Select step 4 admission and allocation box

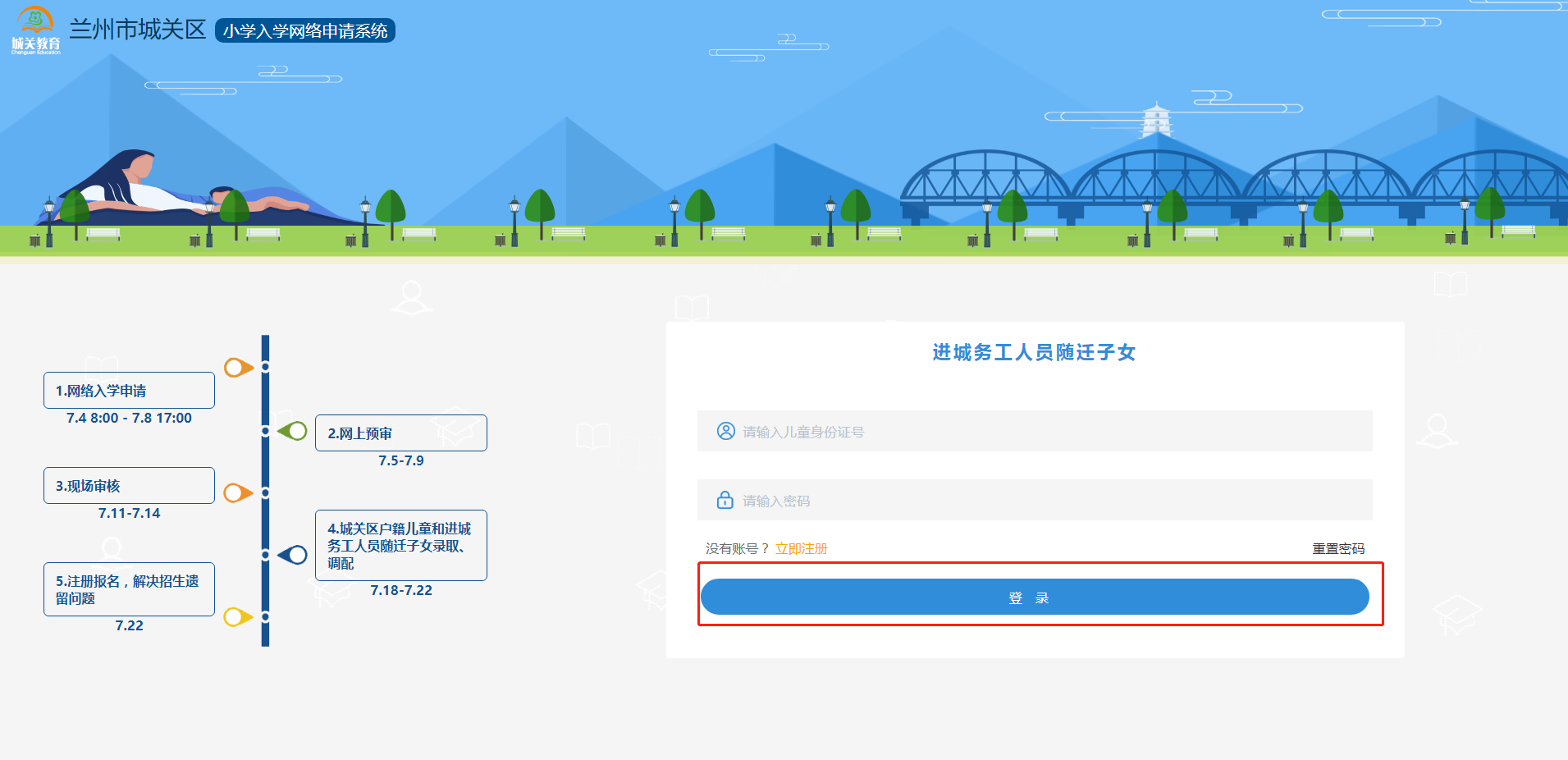pos(401,546)
